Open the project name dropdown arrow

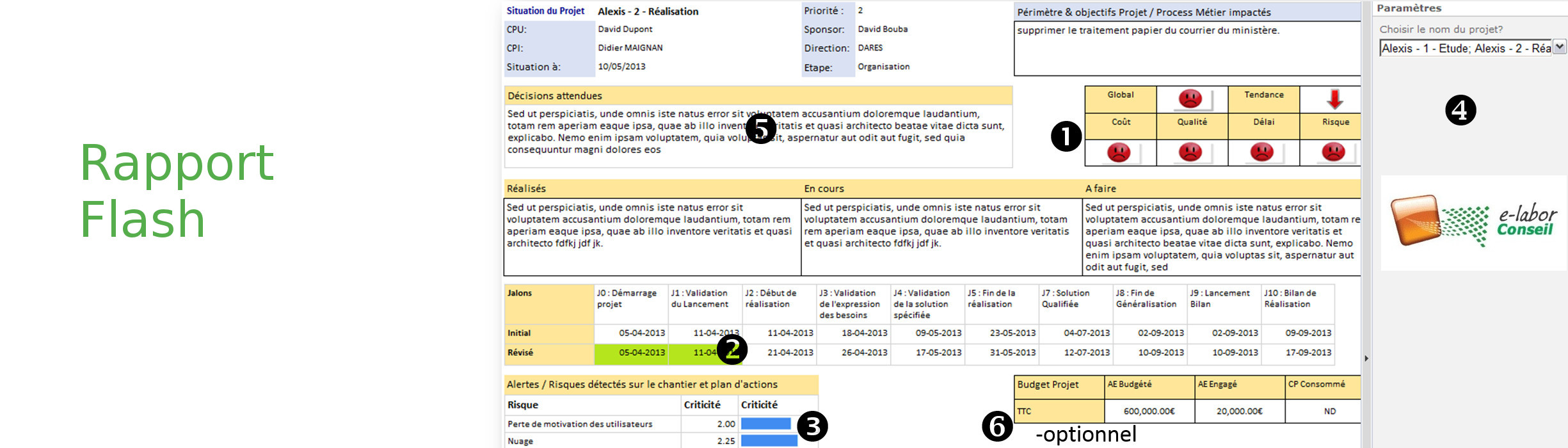1560,47
